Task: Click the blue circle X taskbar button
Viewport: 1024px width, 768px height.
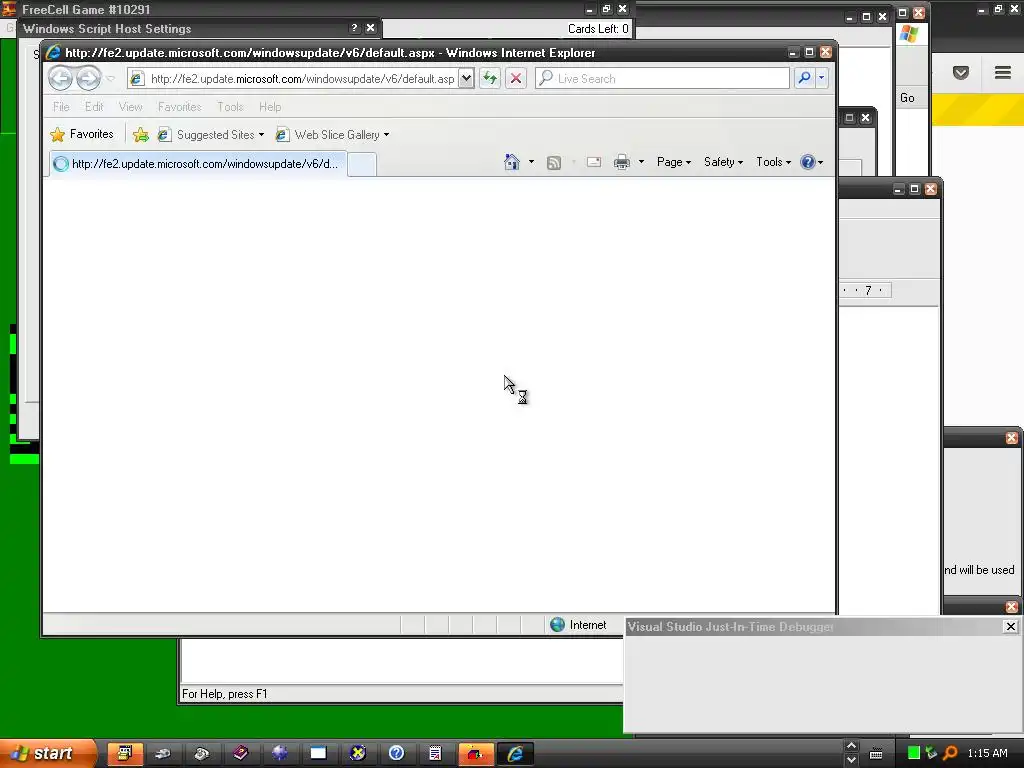Action: pyautogui.click(x=357, y=754)
